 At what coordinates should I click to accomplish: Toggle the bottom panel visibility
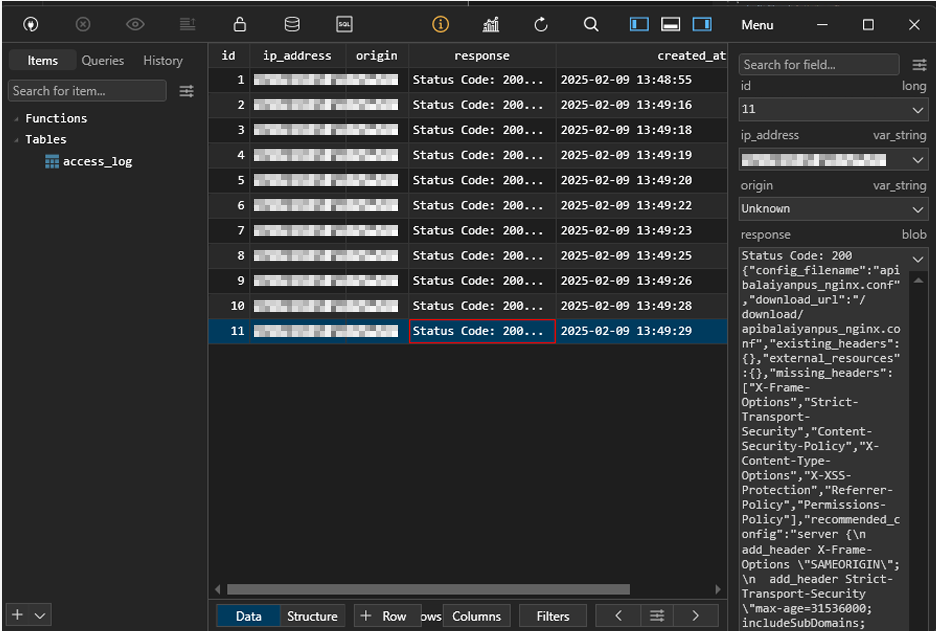point(670,23)
